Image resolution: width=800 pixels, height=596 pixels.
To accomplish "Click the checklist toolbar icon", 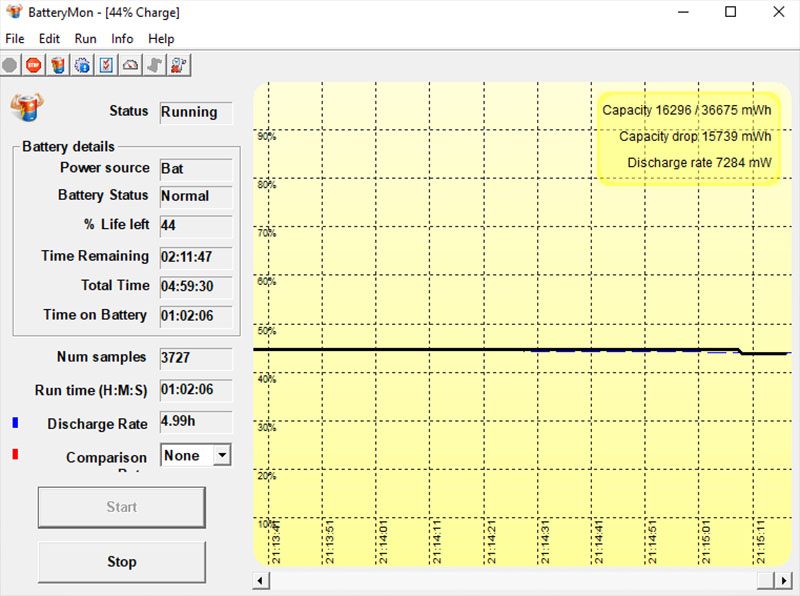I will click(106, 65).
